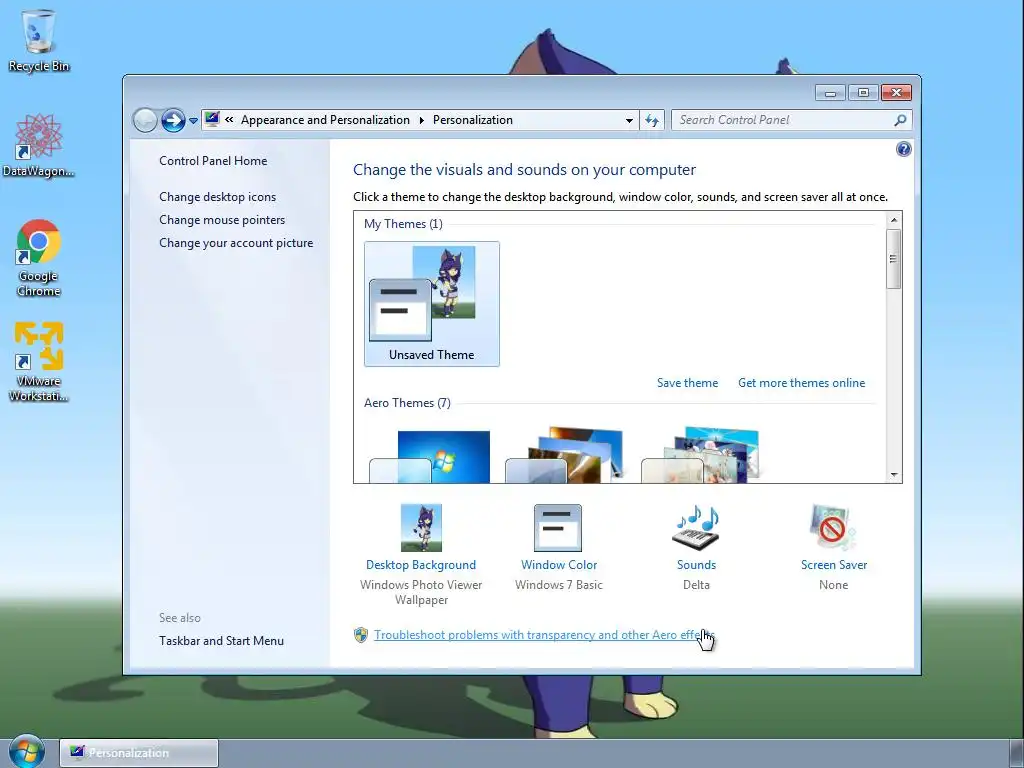Click the Windows 7 Basic label
This screenshot has height=768, width=1024.
pyautogui.click(x=558, y=584)
